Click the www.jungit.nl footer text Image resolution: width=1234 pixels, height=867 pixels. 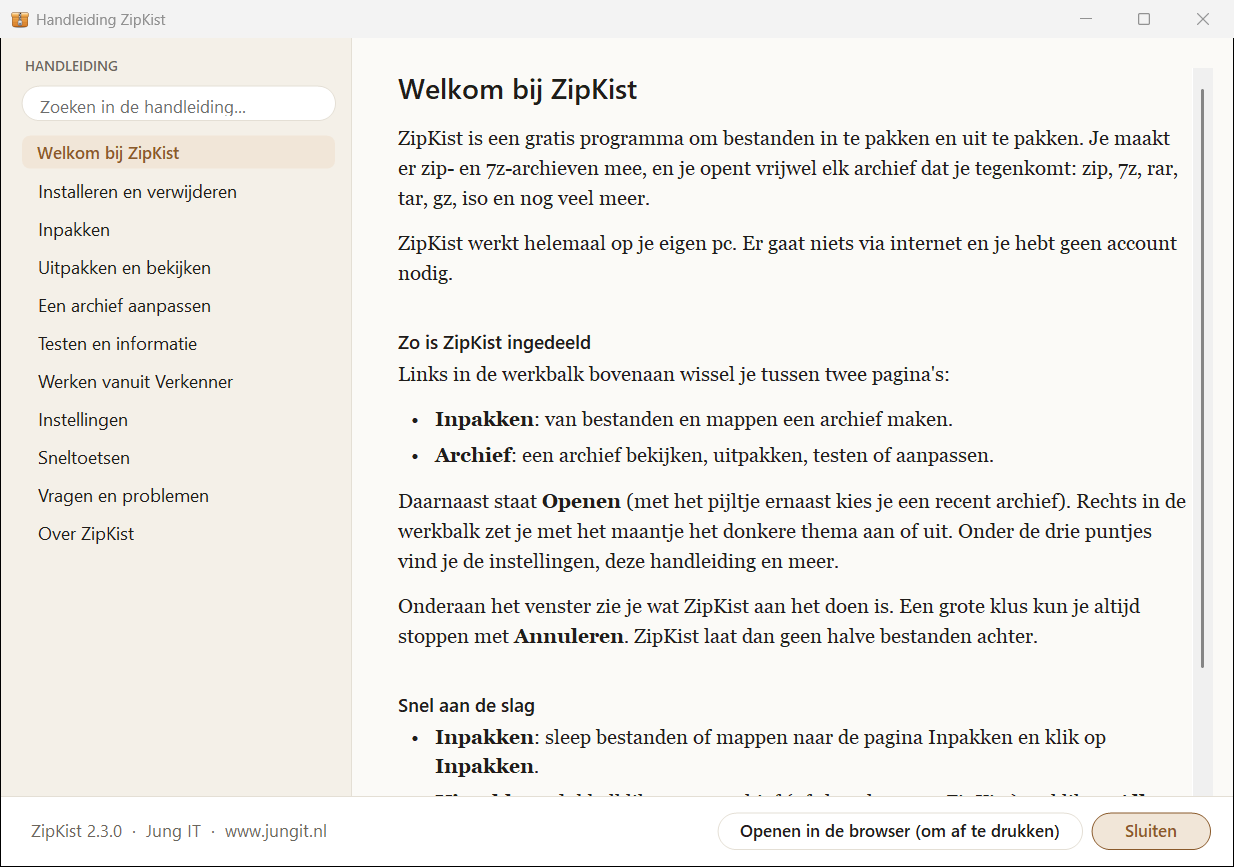[x=276, y=831]
